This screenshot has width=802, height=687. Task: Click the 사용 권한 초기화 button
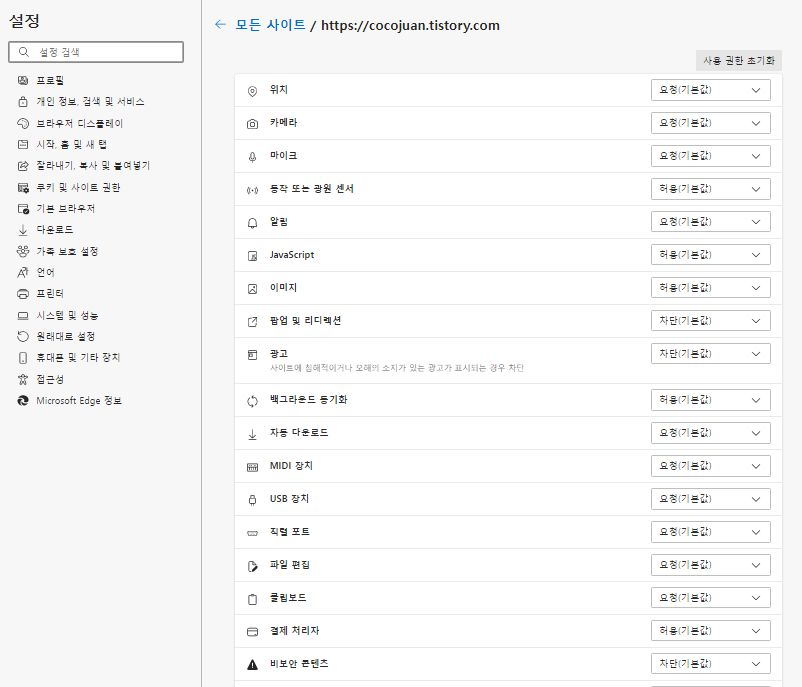(740, 60)
